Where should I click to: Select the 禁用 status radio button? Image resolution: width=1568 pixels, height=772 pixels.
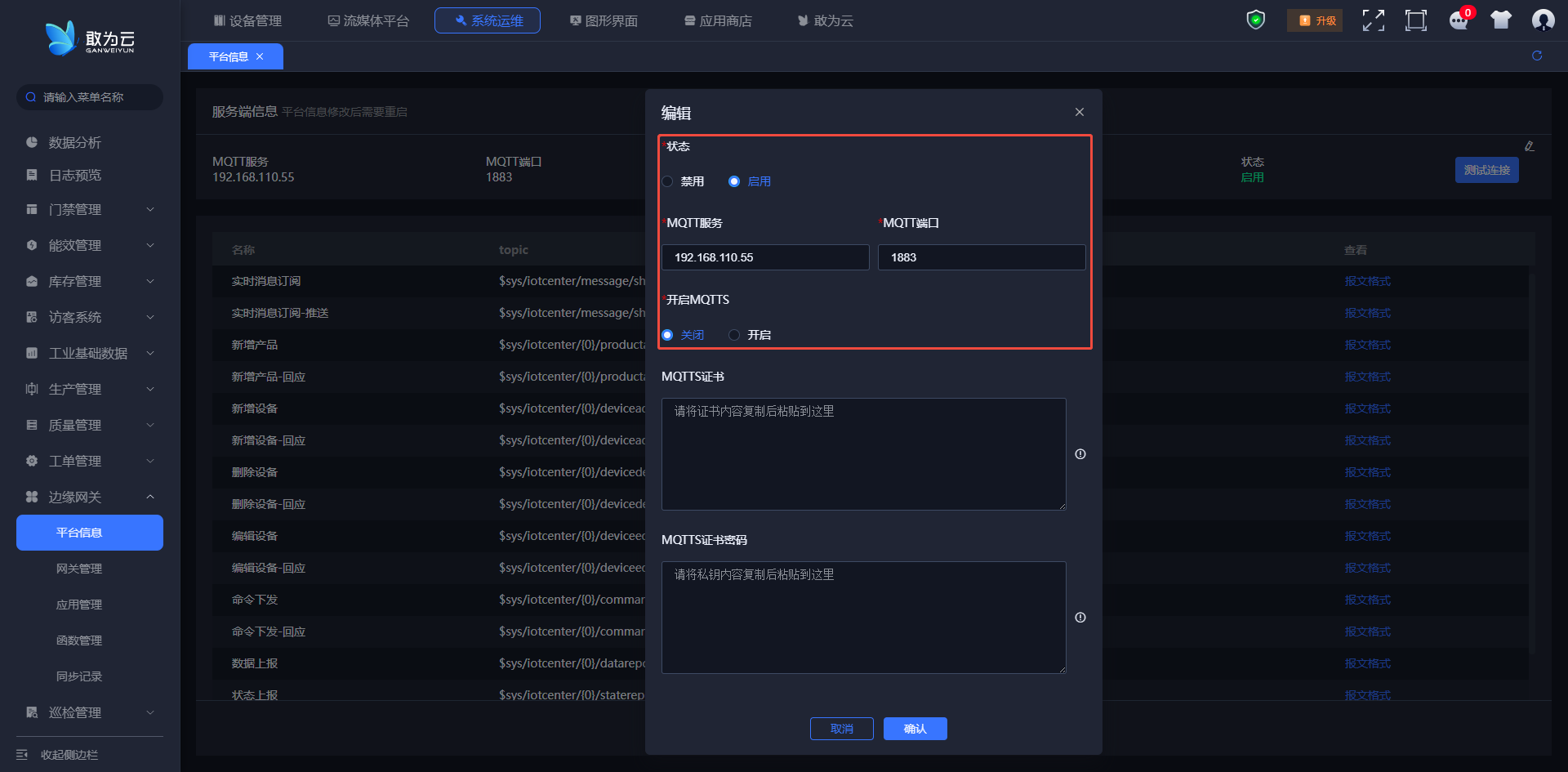point(668,181)
